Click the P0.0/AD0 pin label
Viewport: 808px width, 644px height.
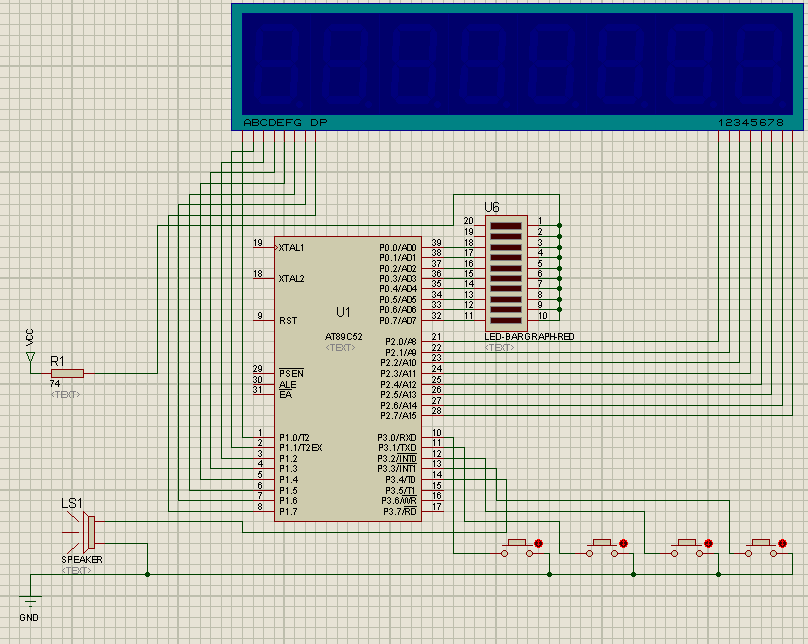coord(397,248)
